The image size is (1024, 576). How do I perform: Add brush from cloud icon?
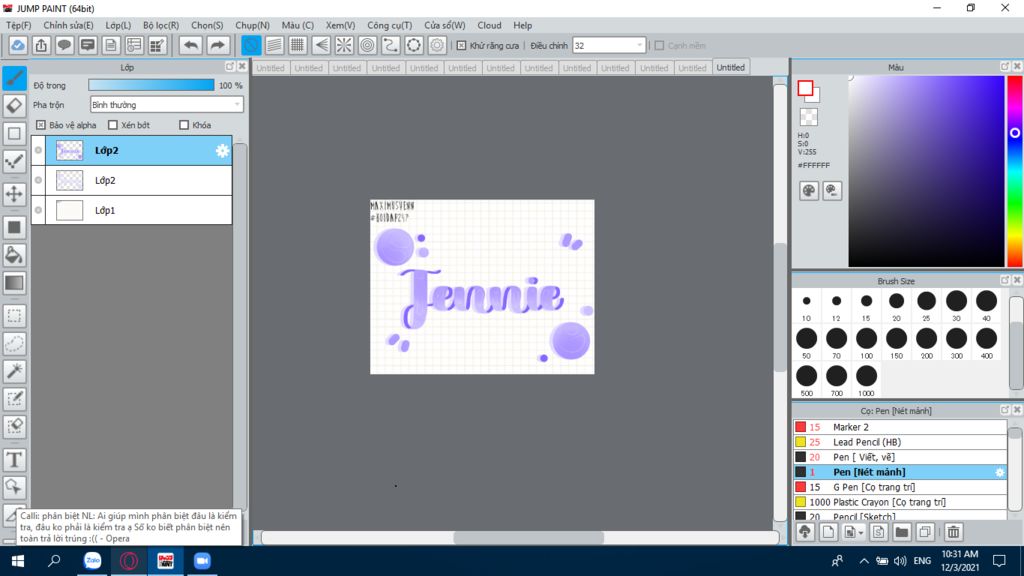click(x=805, y=532)
